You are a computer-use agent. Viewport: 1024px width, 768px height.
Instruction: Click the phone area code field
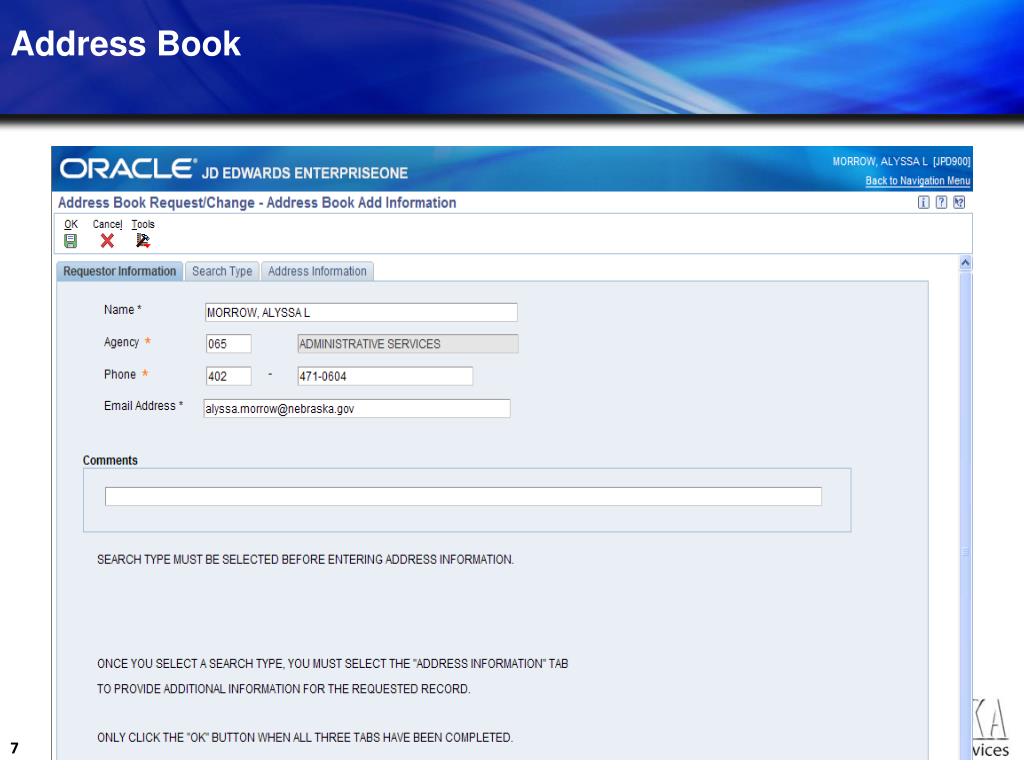click(x=228, y=376)
